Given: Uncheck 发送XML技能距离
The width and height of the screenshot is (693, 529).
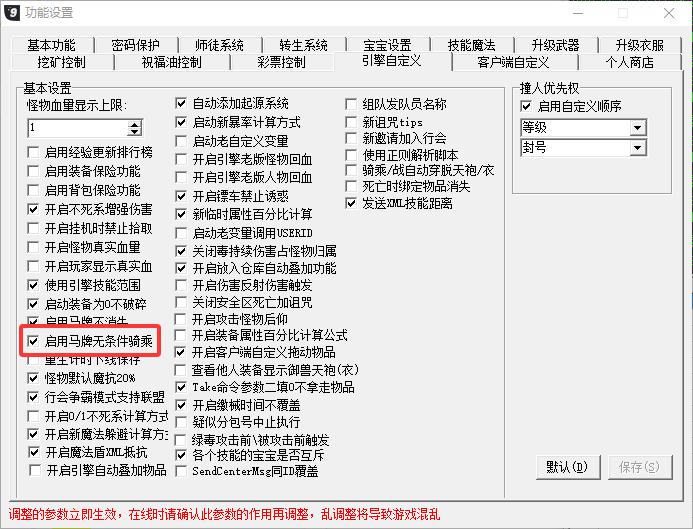Looking at the screenshot, I should [x=351, y=204].
